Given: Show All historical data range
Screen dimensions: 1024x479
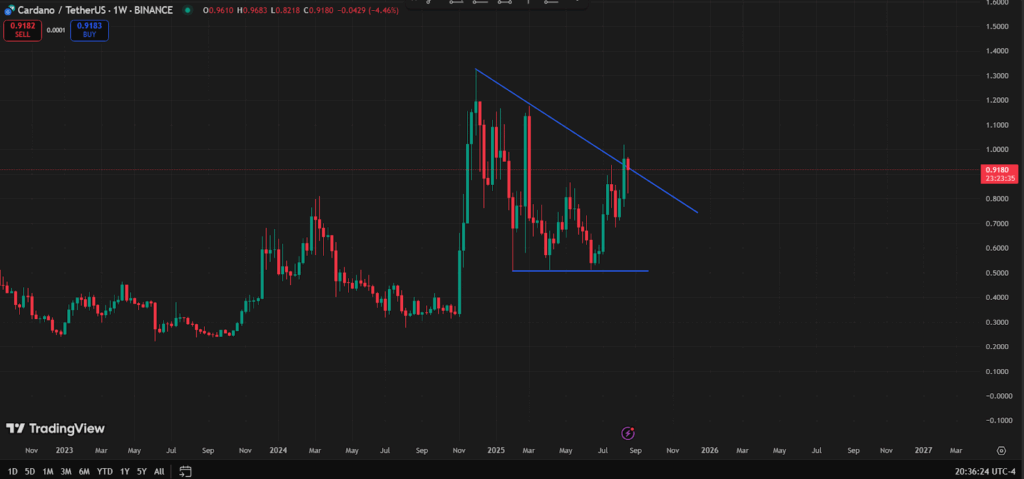Looking at the screenshot, I should (x=159, y=471).
